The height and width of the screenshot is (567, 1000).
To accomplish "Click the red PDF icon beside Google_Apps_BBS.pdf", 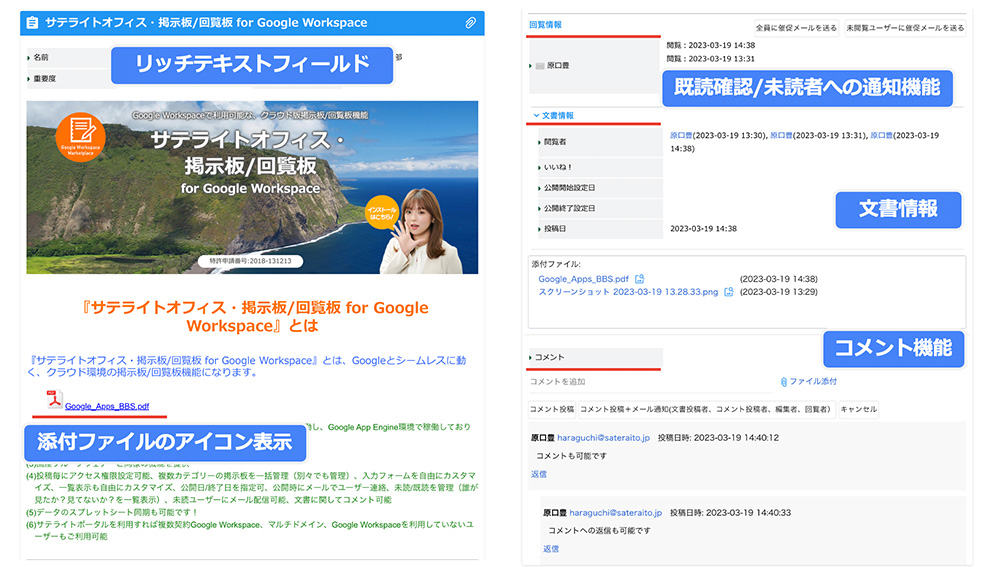I will click(x=54, y=400).
